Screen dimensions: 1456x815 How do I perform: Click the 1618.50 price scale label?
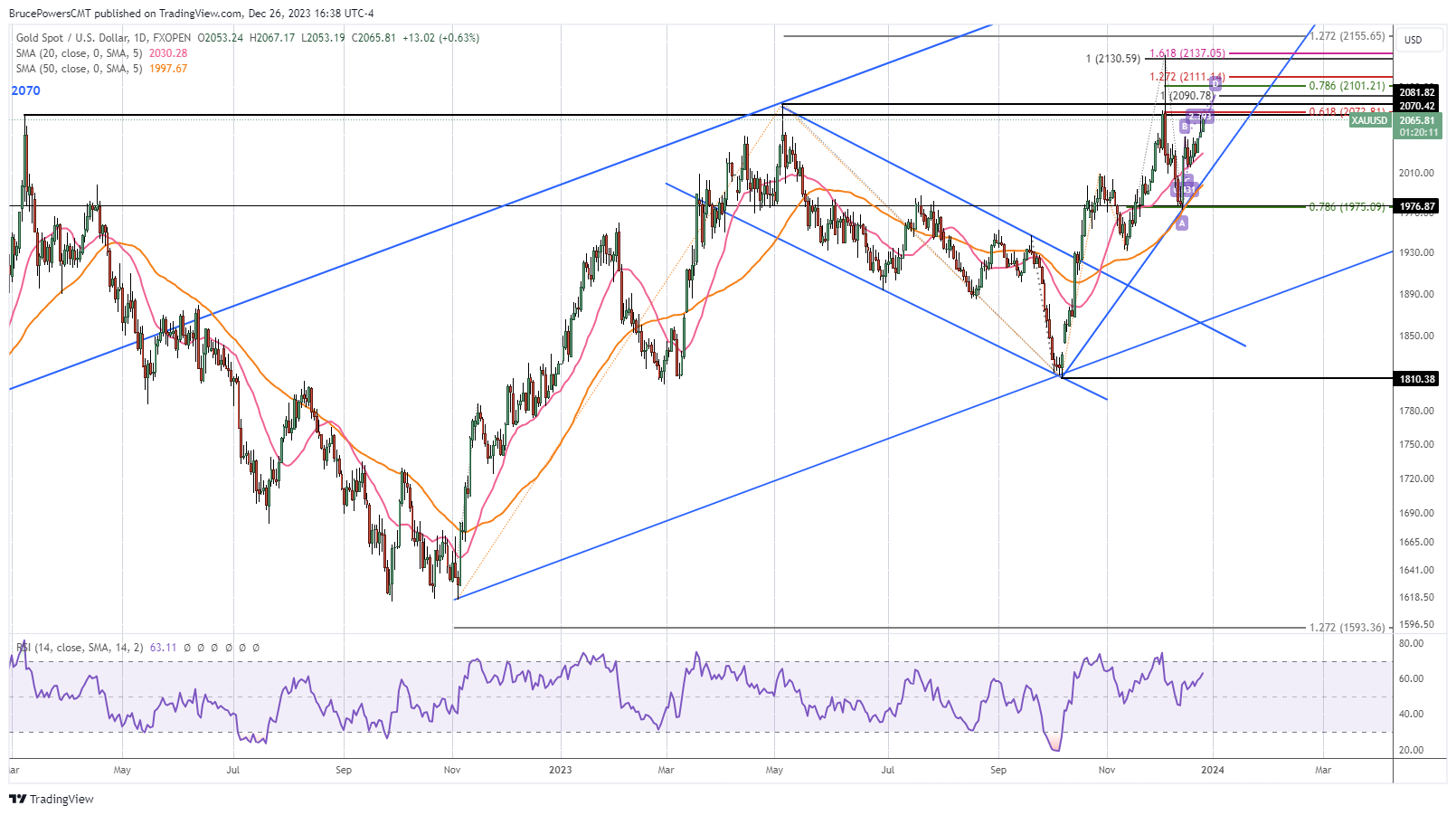tap(1416, 597)
